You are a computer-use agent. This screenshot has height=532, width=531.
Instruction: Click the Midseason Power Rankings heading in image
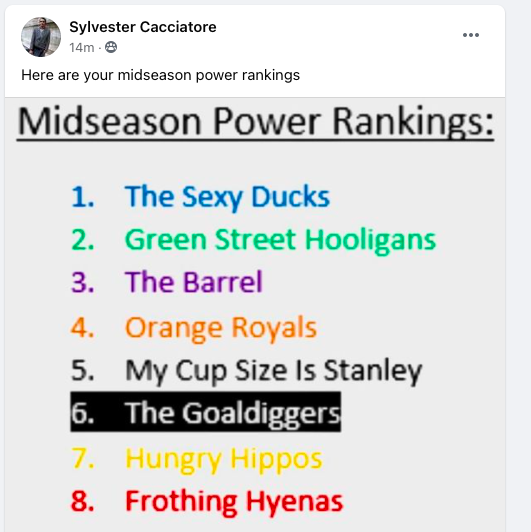[255, 122]
